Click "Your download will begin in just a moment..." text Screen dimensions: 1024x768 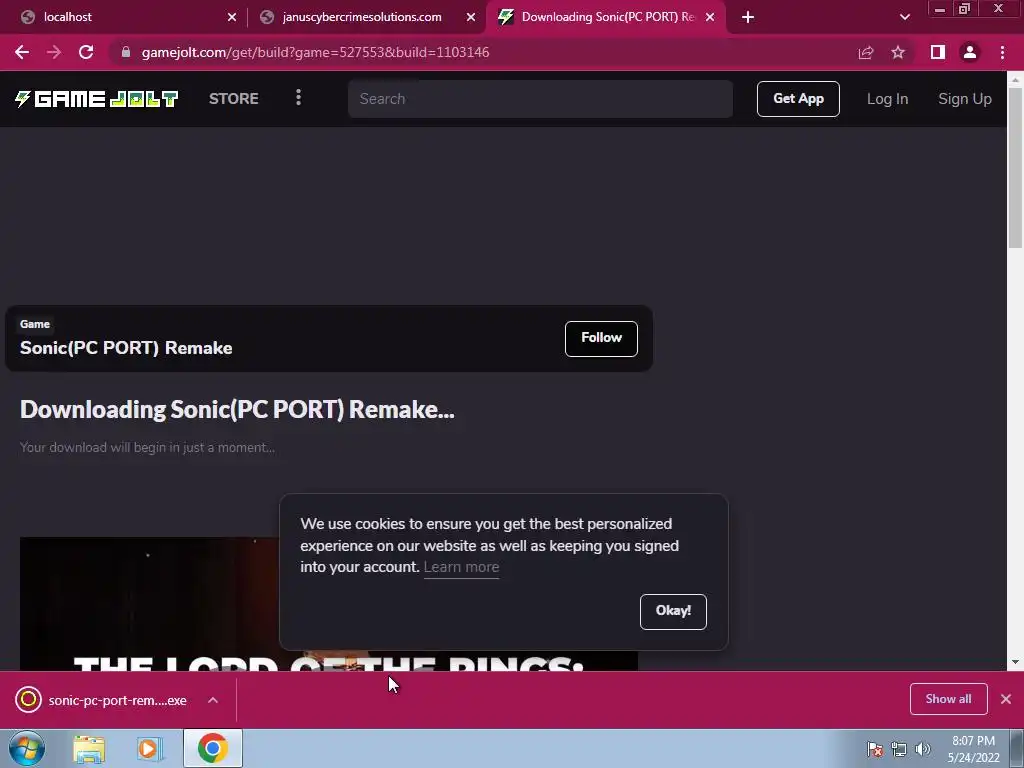[x=147, y=447]
